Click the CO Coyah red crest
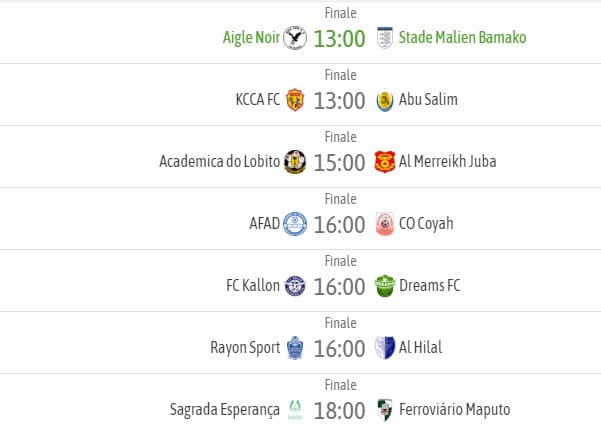 (x=385, y=224)
